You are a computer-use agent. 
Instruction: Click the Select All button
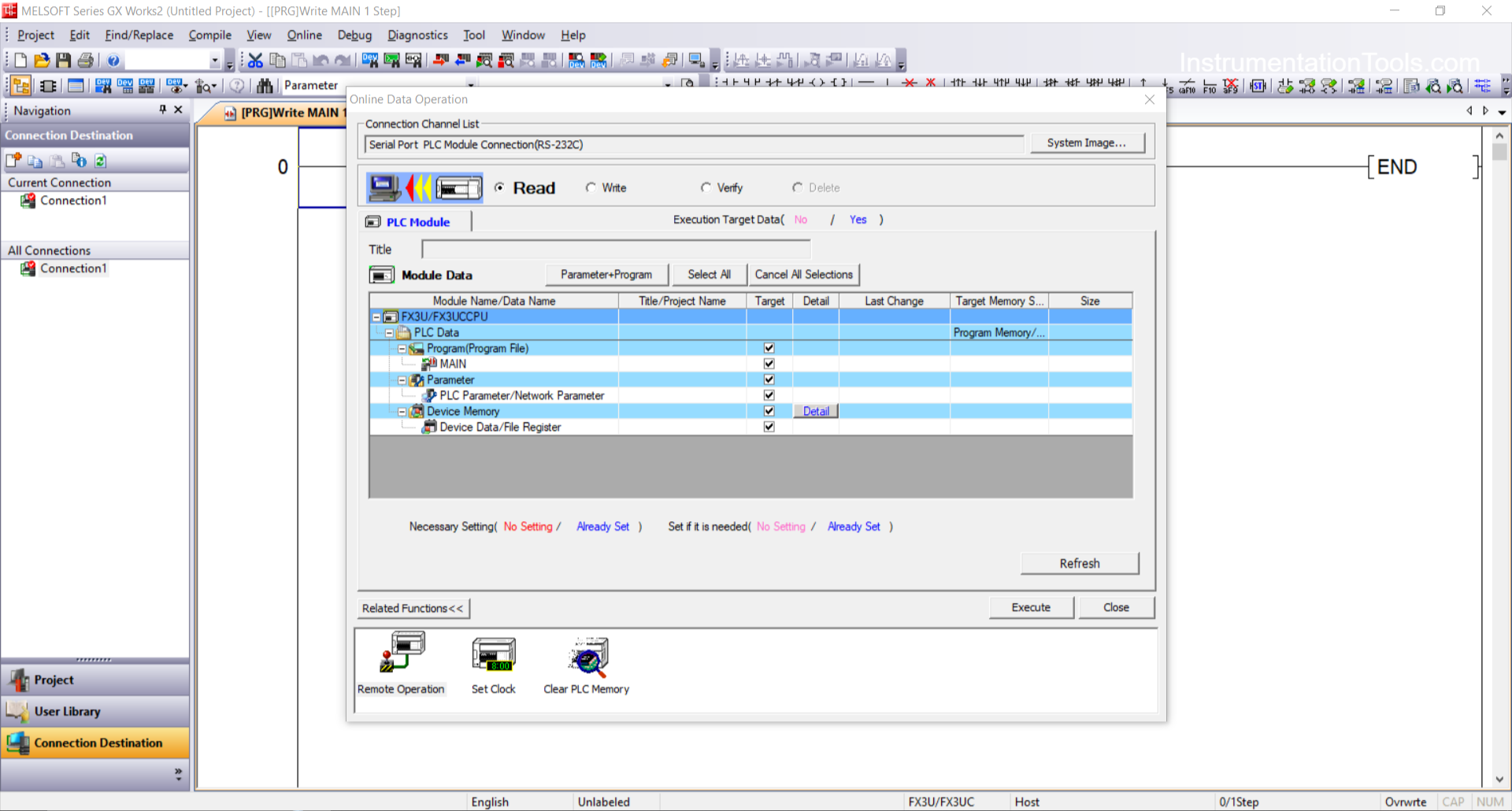pyautogui.click(x=709, y=274)
